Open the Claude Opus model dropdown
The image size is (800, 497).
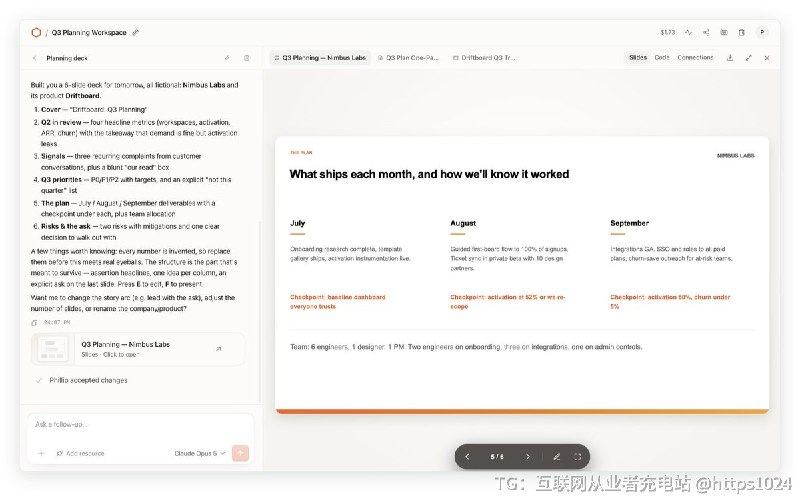coord(199,453)
